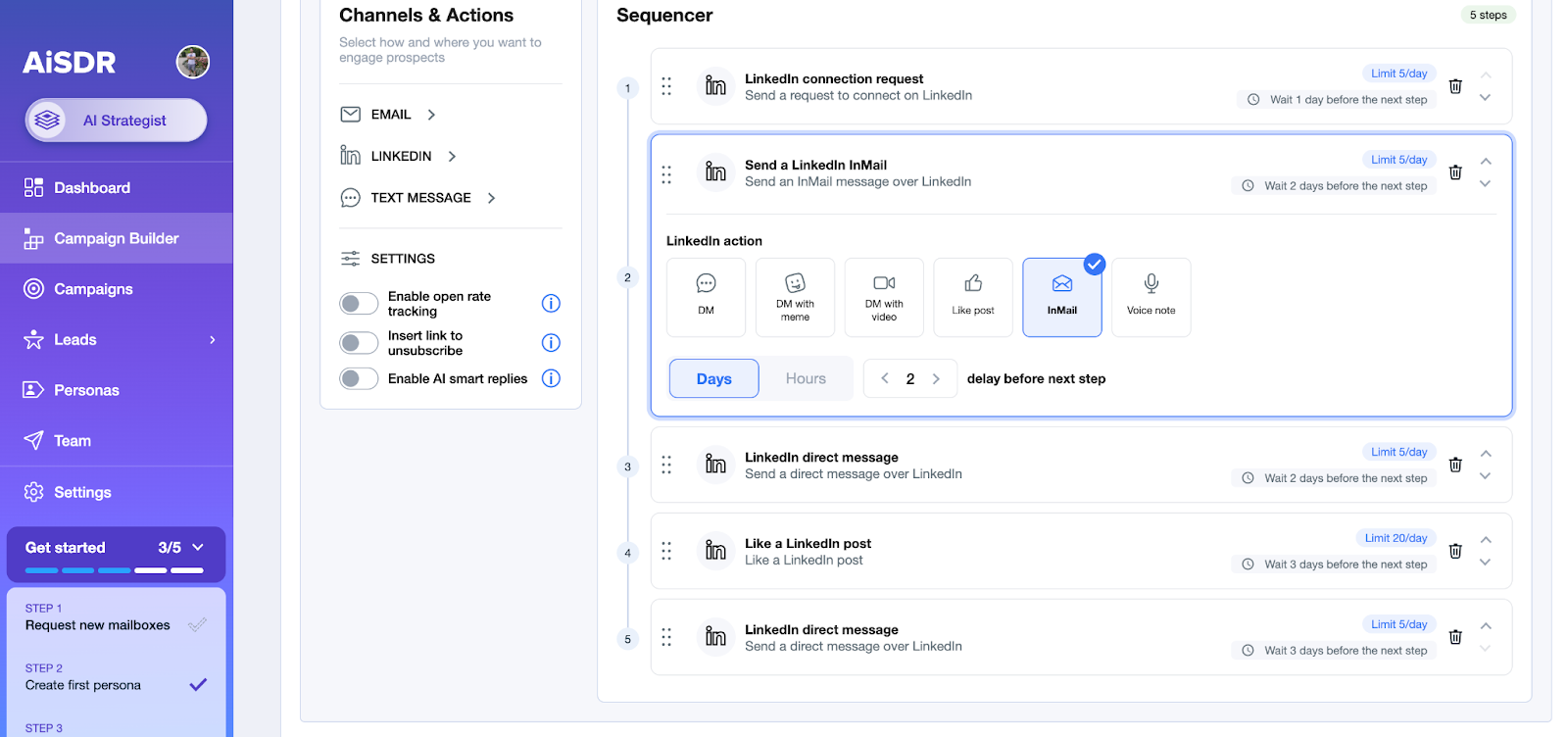This screenshot has width=1568, height=737.
Task: Delete the Send a LinkedIn InMail step
Action: click(1455, 172)
